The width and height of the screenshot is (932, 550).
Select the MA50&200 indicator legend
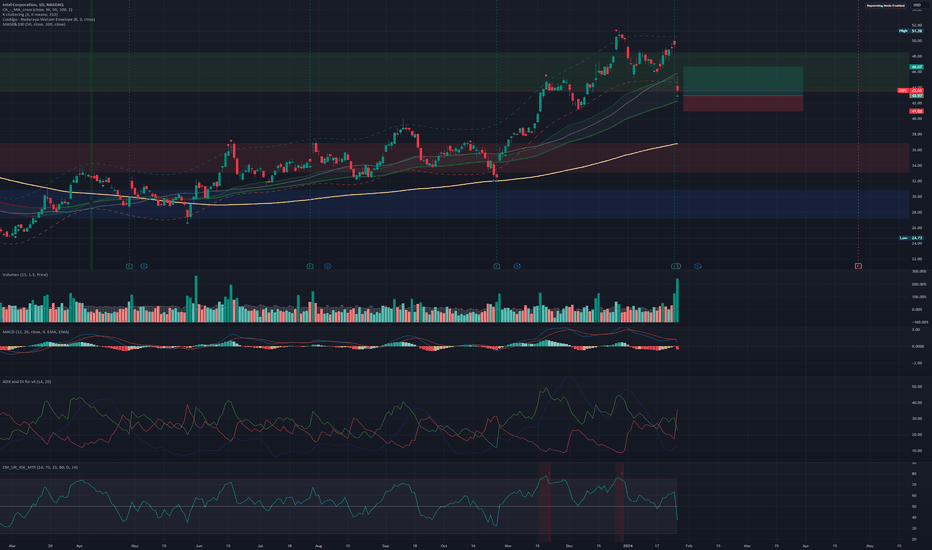coord(34,24)
